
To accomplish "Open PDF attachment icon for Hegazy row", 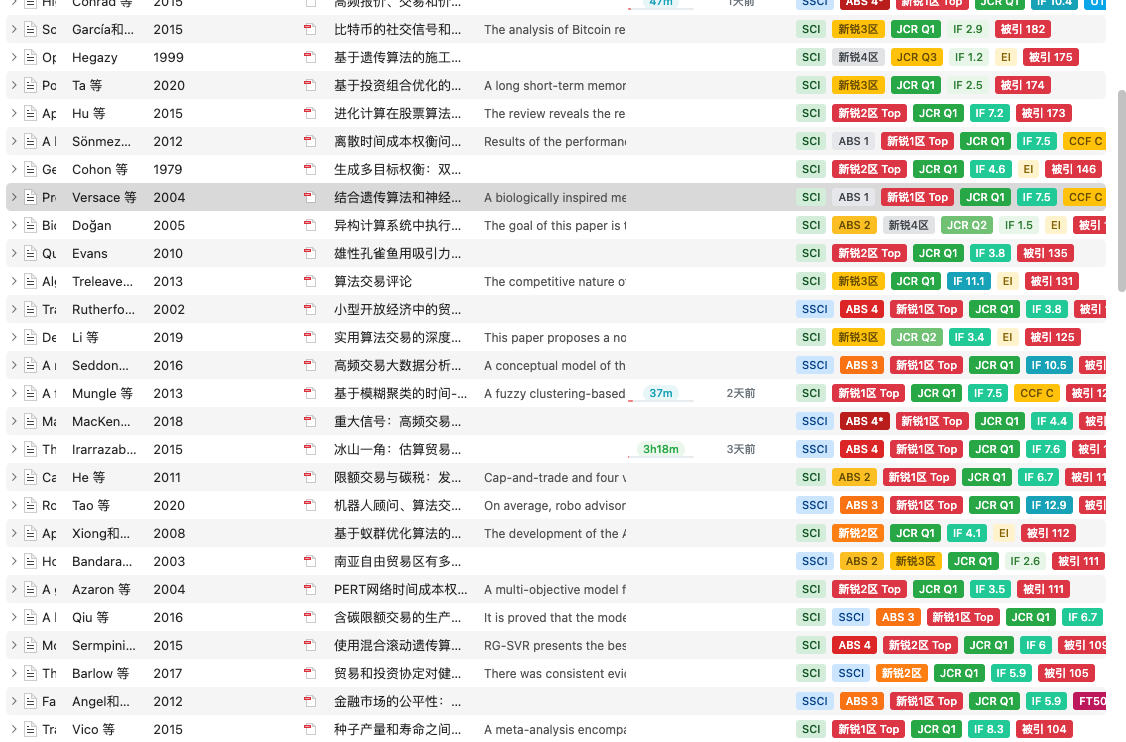I will click(x=310, y=57).
